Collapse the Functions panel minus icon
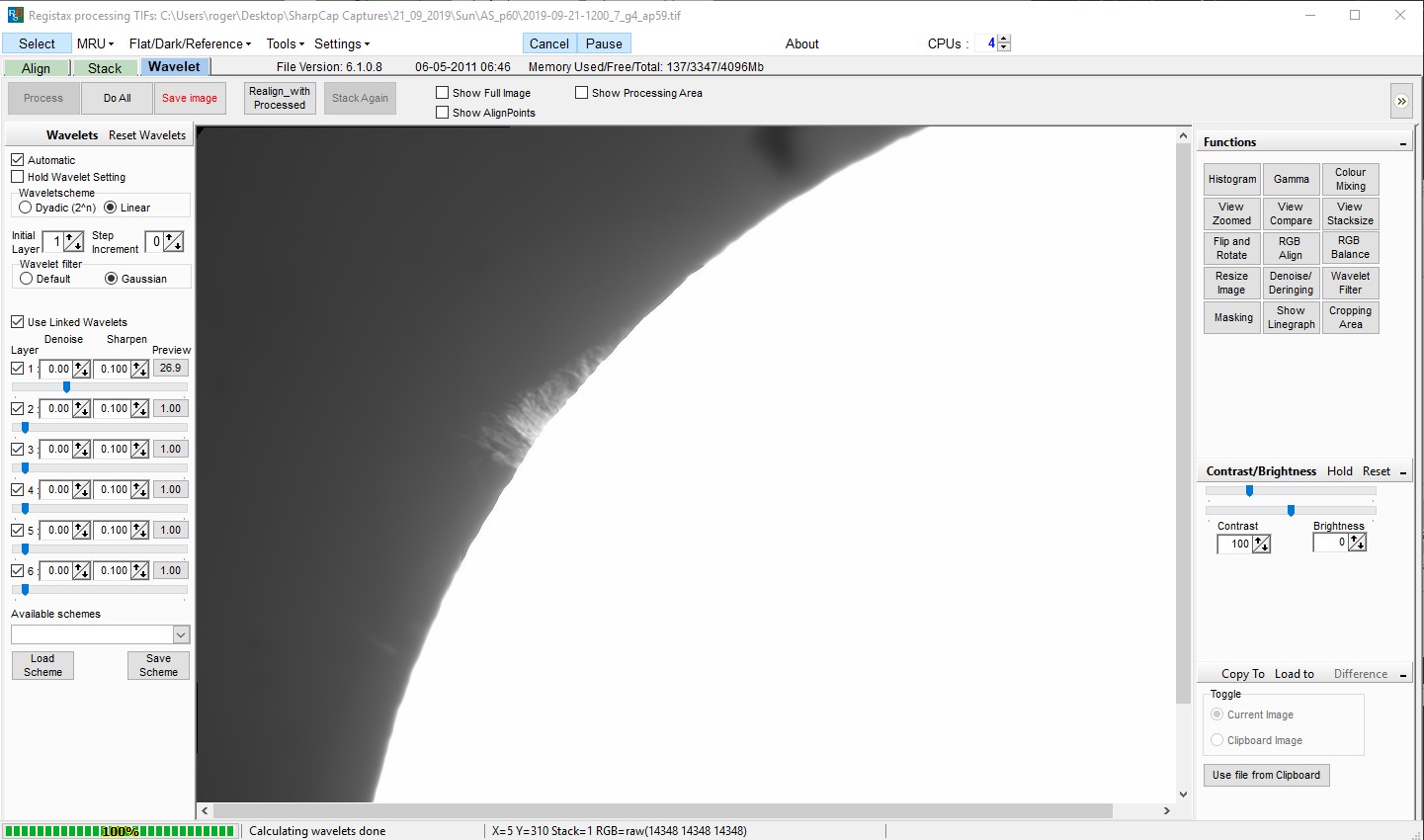The height and width of the screenshot is (840, 1424). [1403, 144]
